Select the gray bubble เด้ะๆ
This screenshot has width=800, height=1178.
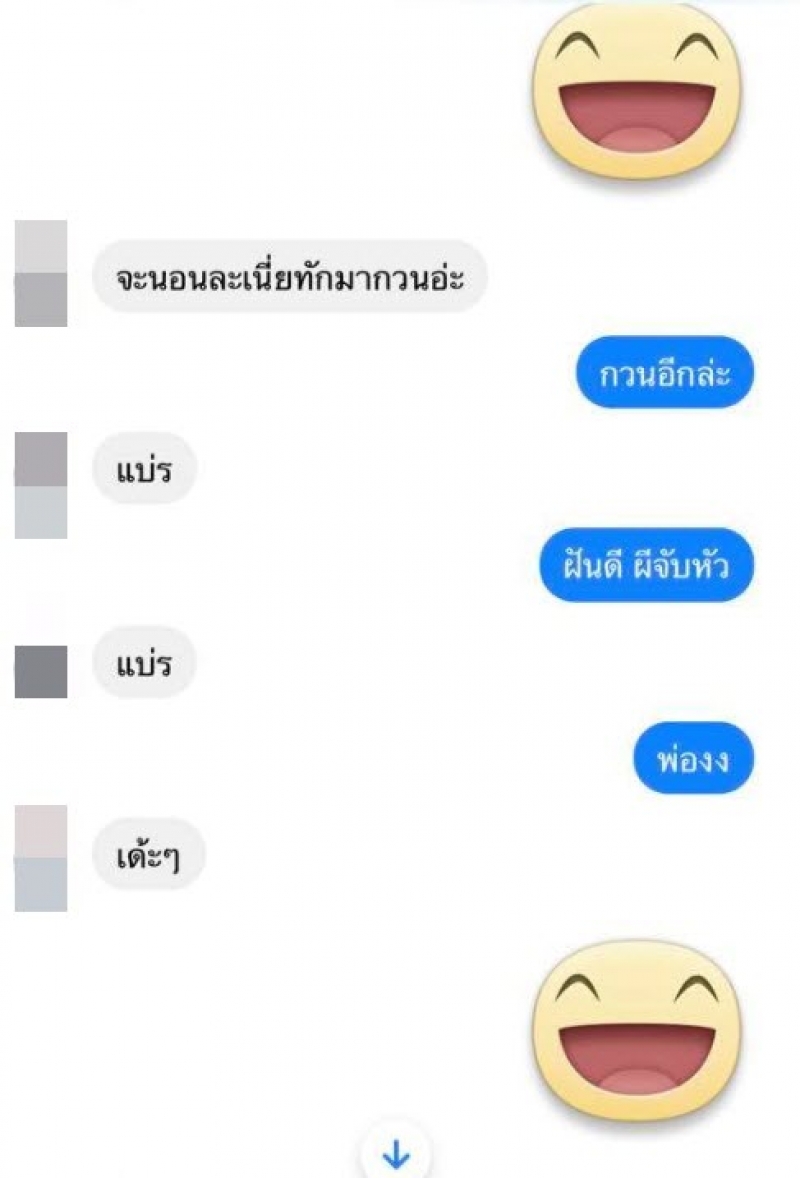click(x=149, y=854)
